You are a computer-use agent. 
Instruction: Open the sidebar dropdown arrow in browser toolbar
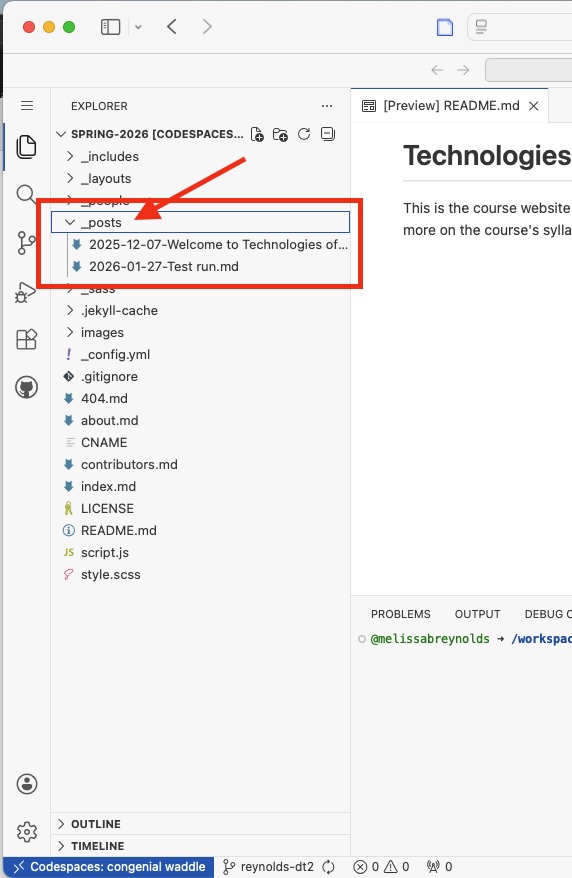[138, 27]
